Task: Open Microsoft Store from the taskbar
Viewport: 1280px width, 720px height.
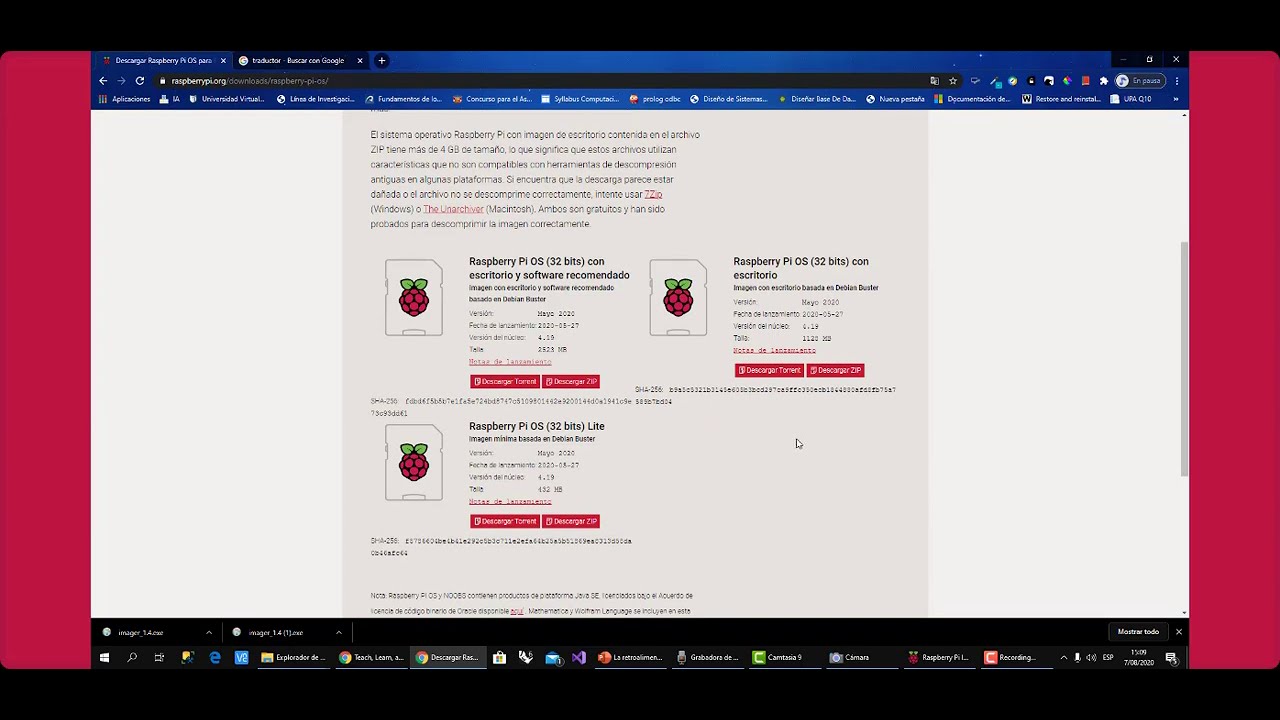Action: point(499,658)
